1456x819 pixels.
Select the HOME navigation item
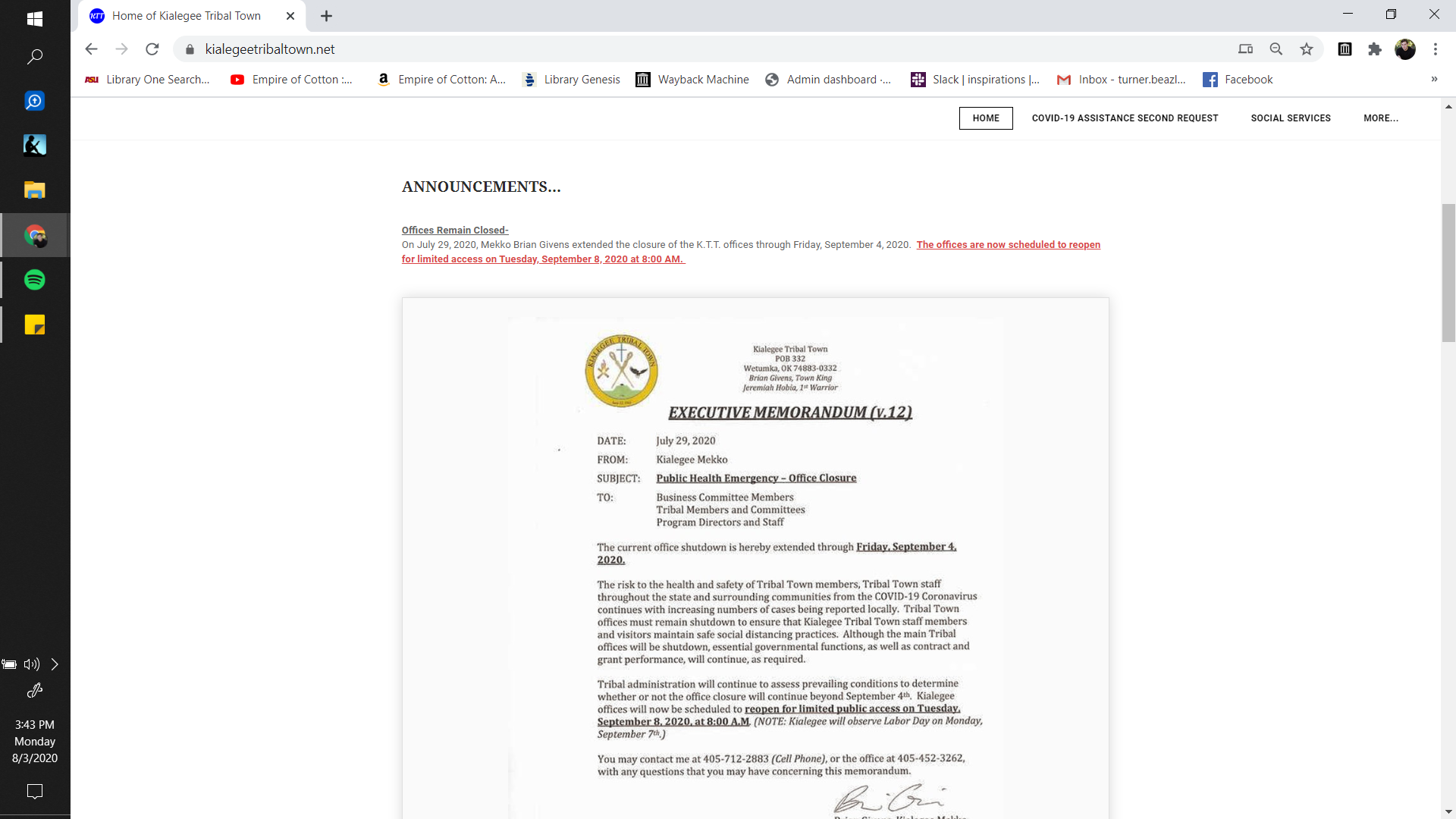986,118
